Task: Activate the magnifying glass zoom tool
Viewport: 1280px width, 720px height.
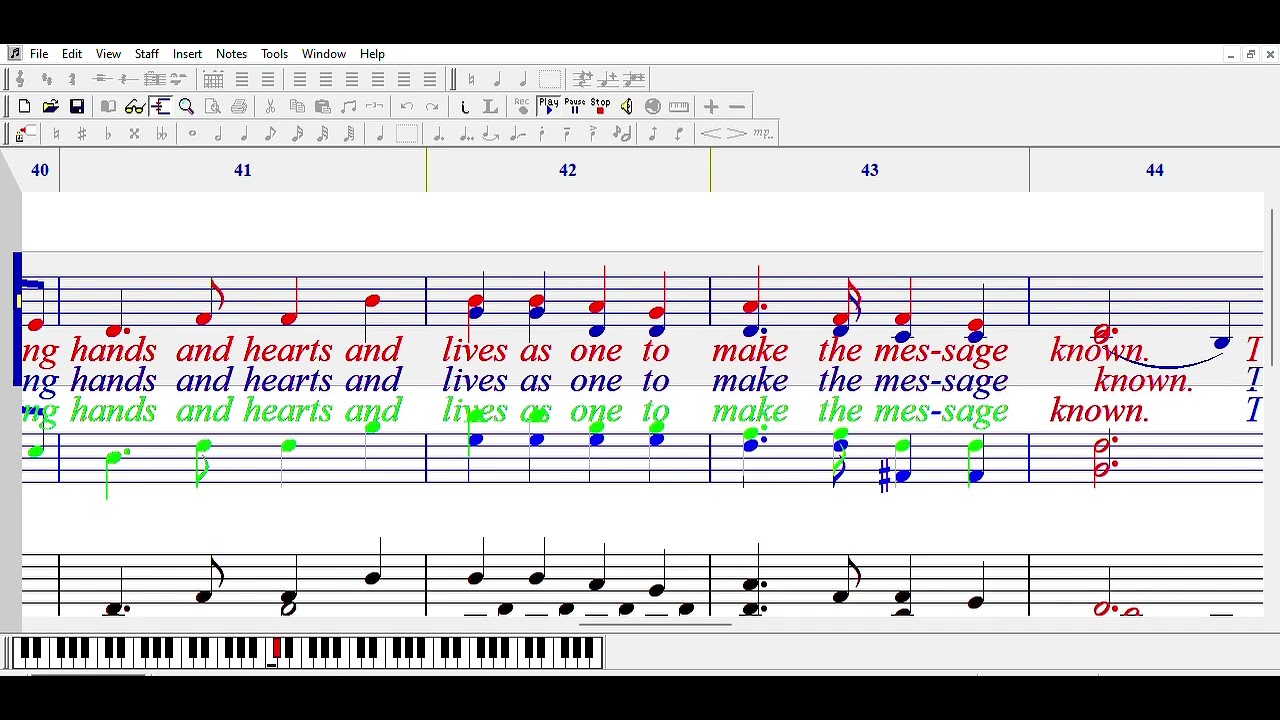Action: 187,106
